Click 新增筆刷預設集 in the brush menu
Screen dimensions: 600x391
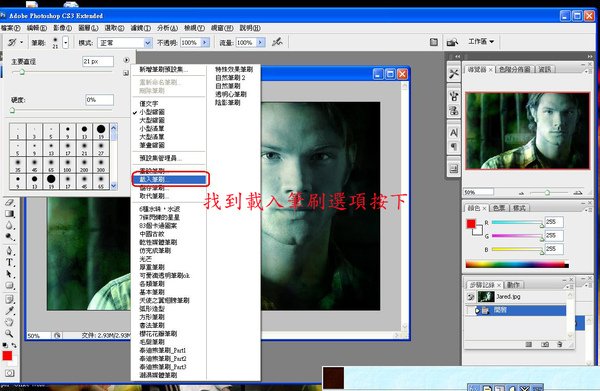click(x=163, y=69)
